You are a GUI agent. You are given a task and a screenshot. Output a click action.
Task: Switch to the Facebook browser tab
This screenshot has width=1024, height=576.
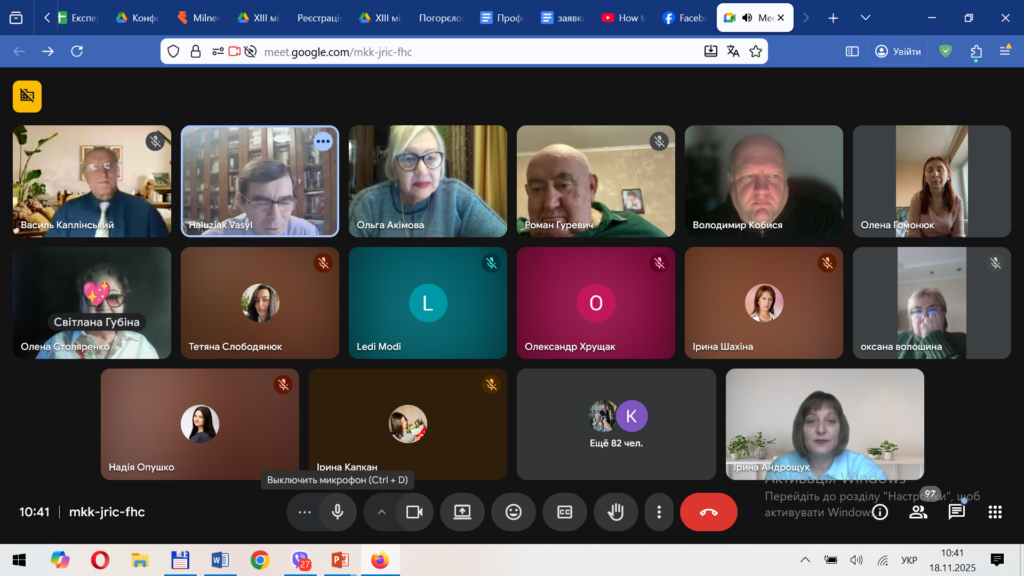tap(684, 18)
